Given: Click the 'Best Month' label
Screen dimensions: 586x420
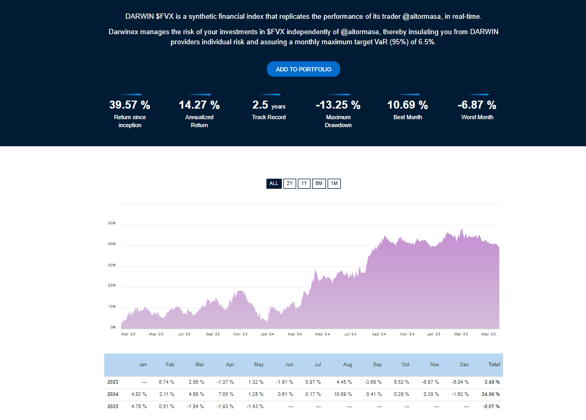Looking at the screenshot, I should (407, 117).
